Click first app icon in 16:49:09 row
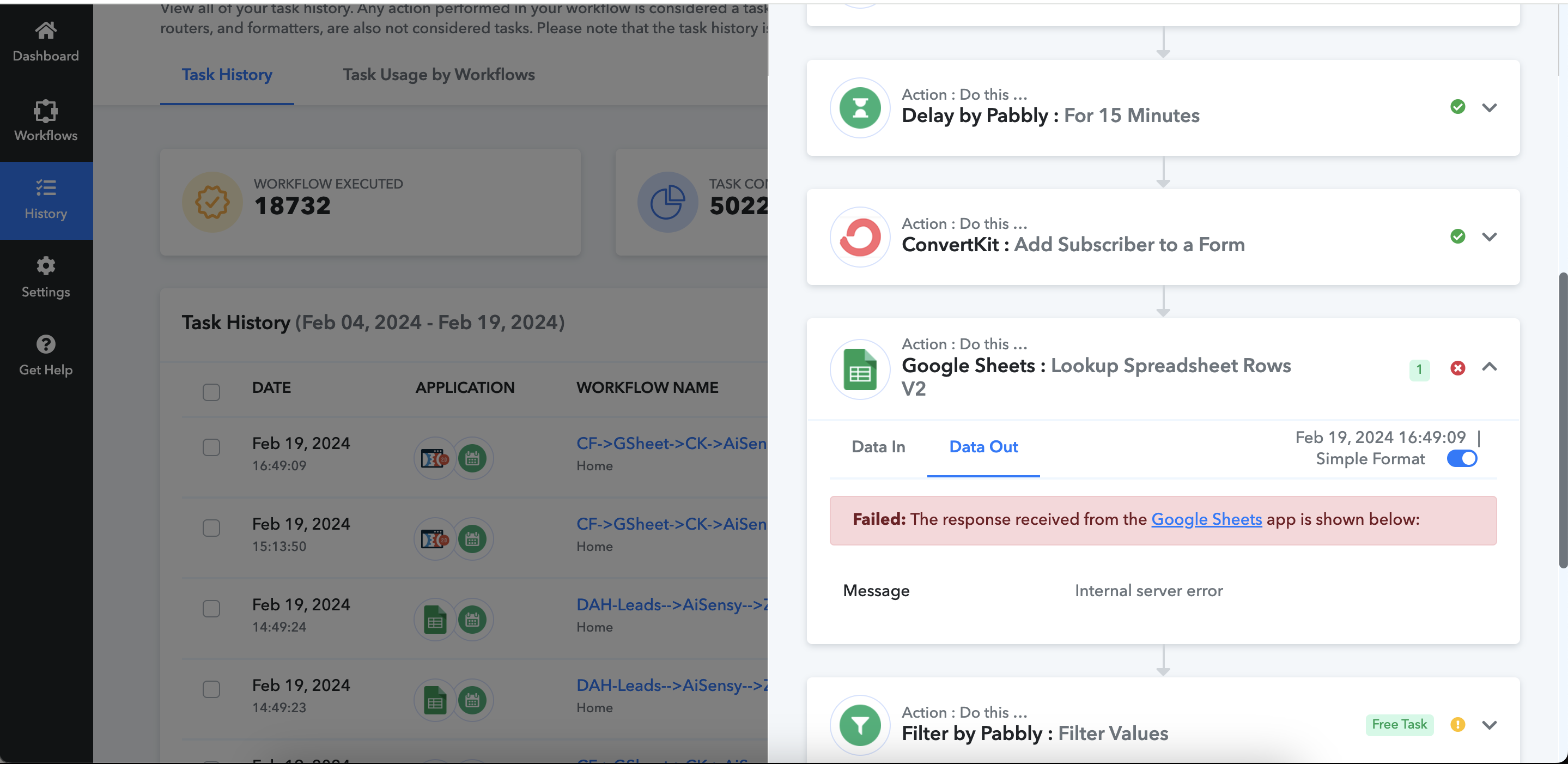The image size is (1568, 764). click(435, 458)
